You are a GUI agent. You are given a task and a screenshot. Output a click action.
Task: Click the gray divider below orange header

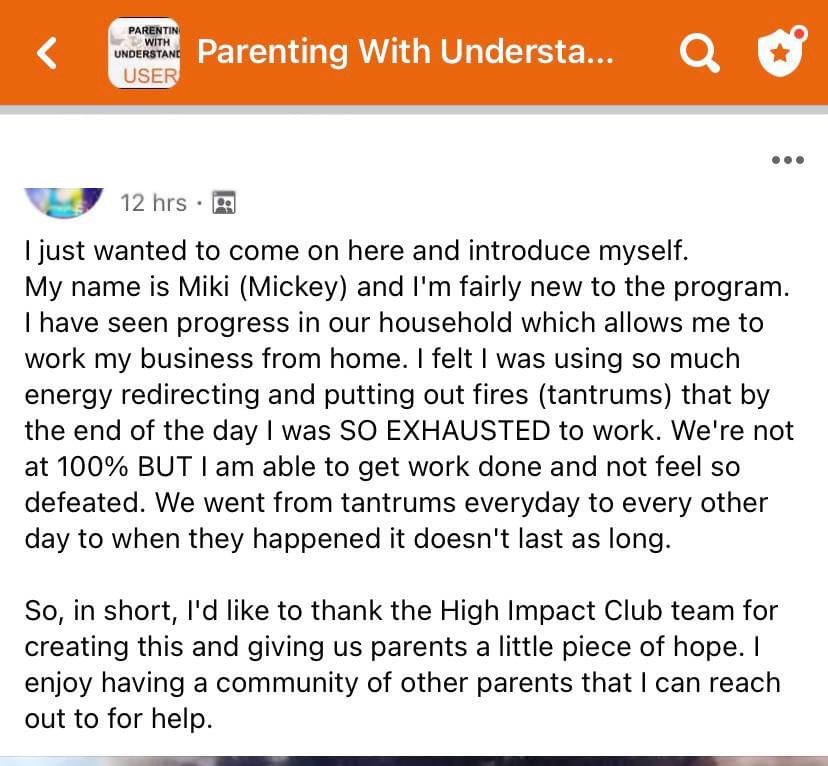pyautogui.click(x=414, y=108)
